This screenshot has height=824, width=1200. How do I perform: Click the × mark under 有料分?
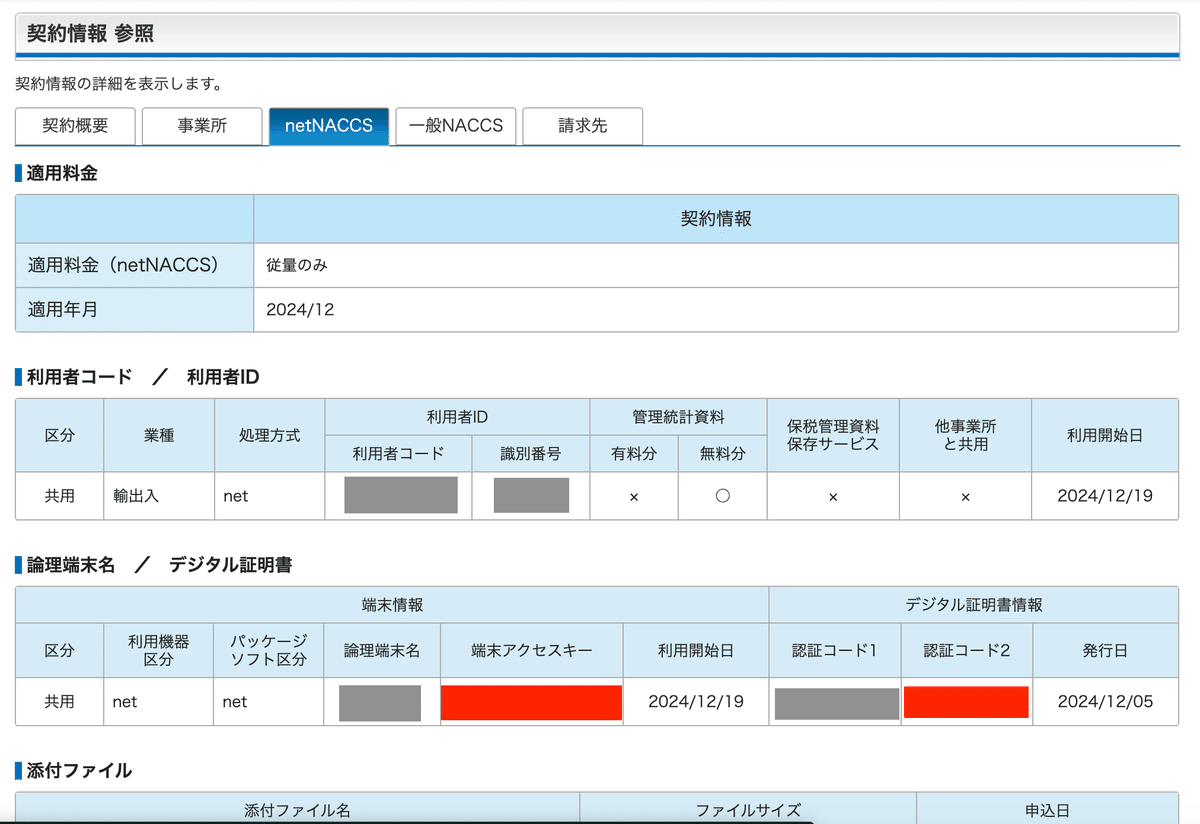coord(634,495)
